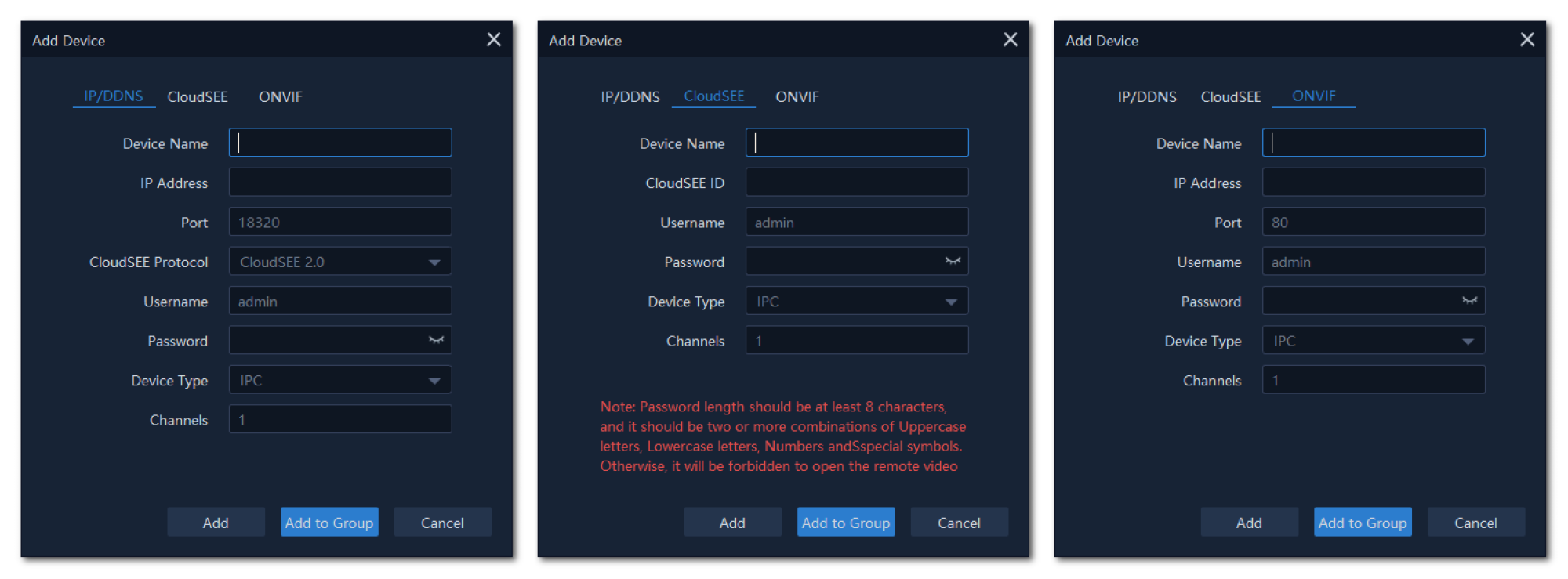The image size is (1568, 579).
Task: Select CloudSEE tab in the port 80 dialog
Action: click(1230, 97)
